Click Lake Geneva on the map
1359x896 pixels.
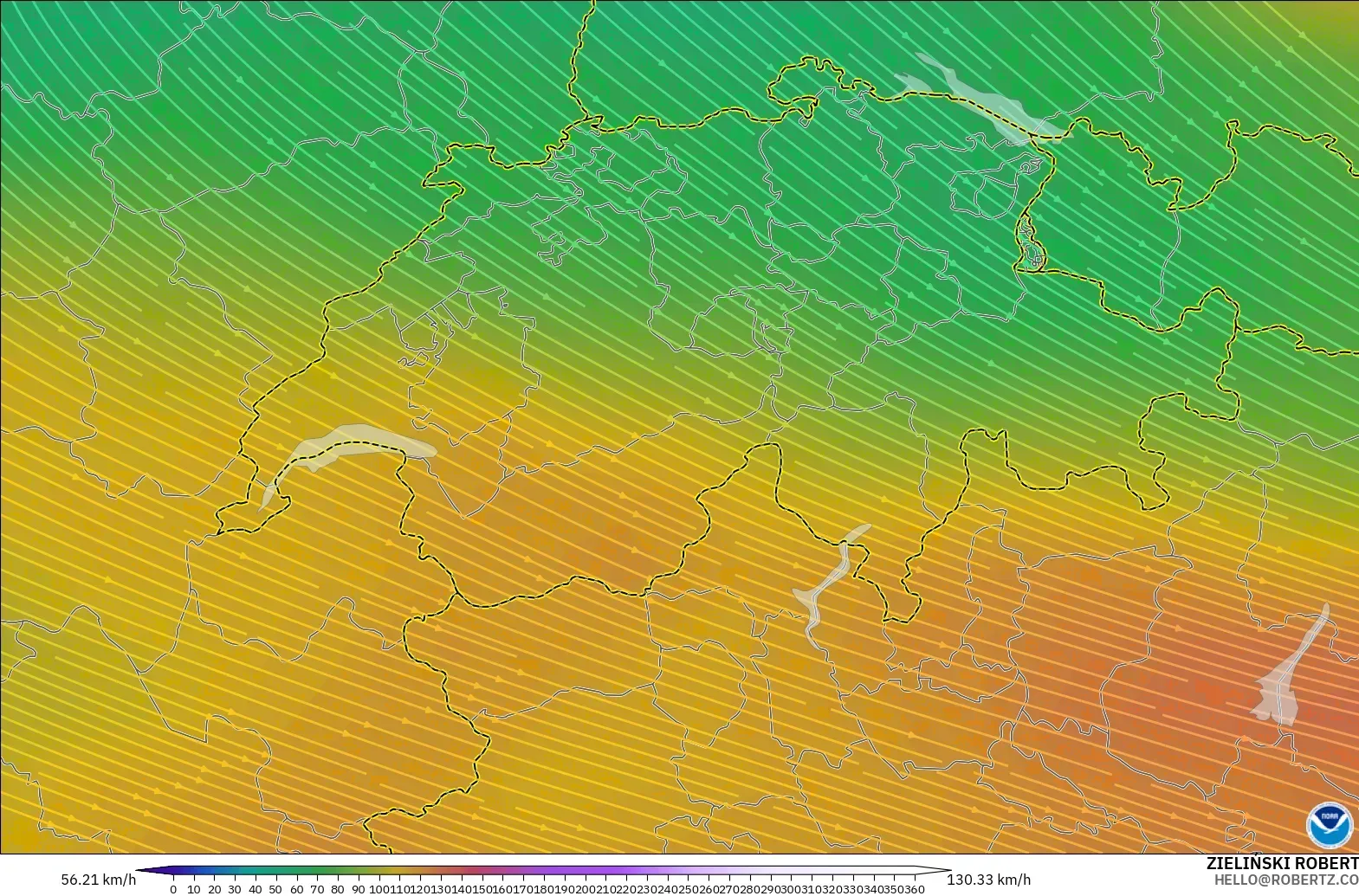pos(346,448)
